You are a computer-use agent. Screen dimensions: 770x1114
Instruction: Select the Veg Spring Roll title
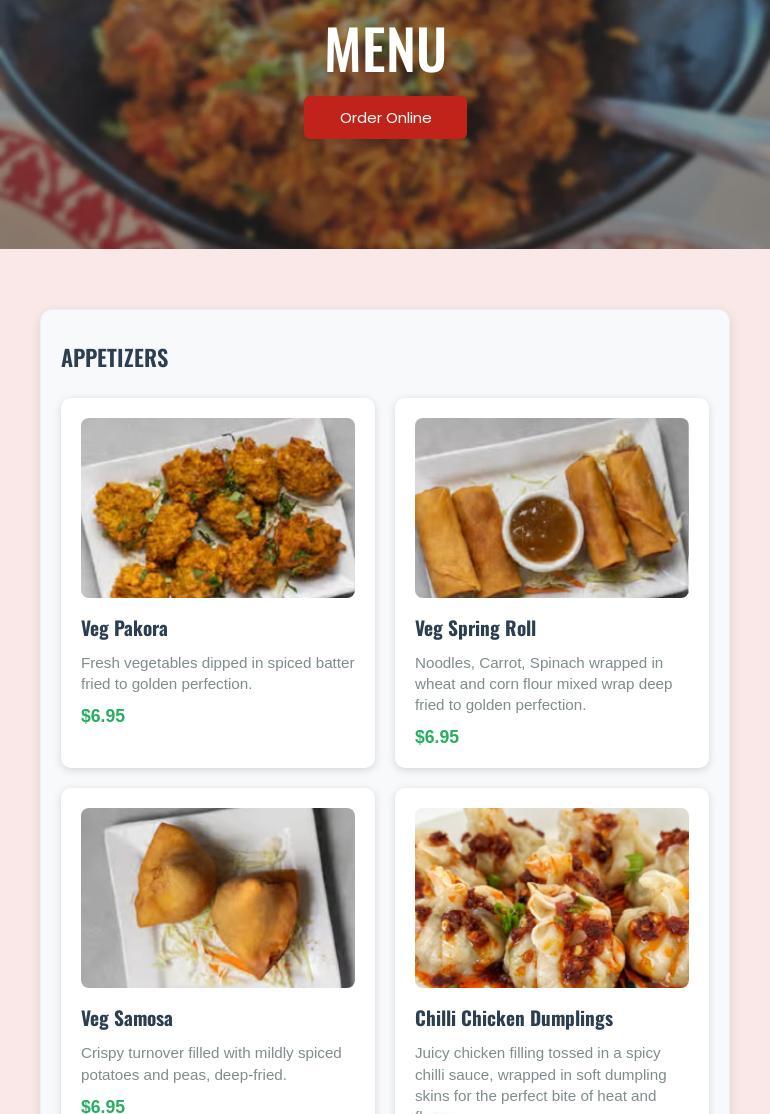pyautogui.click(x=475, y=629)
